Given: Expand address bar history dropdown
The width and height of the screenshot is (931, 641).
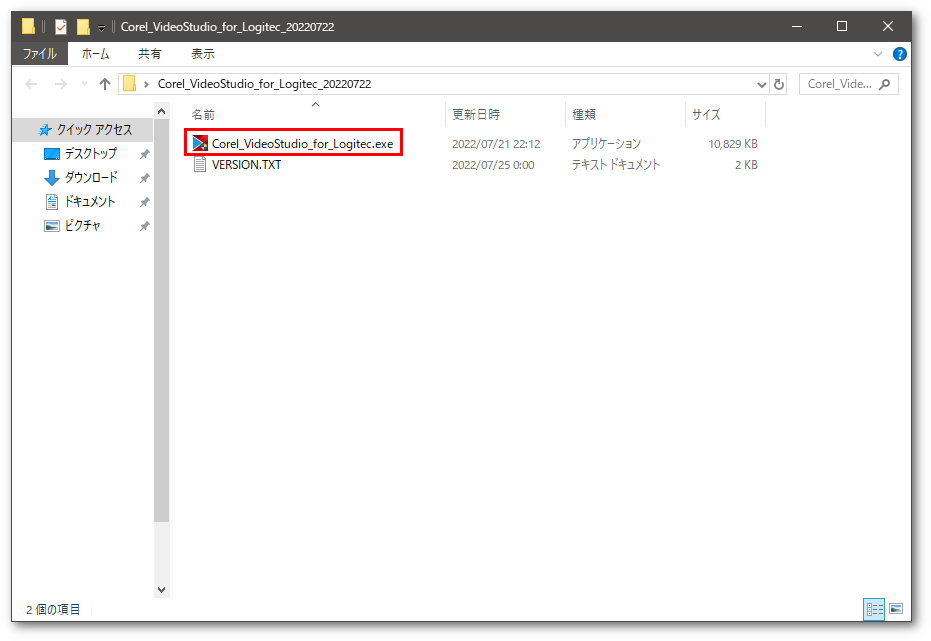Looking at the screenshot, I should [762, 85].
